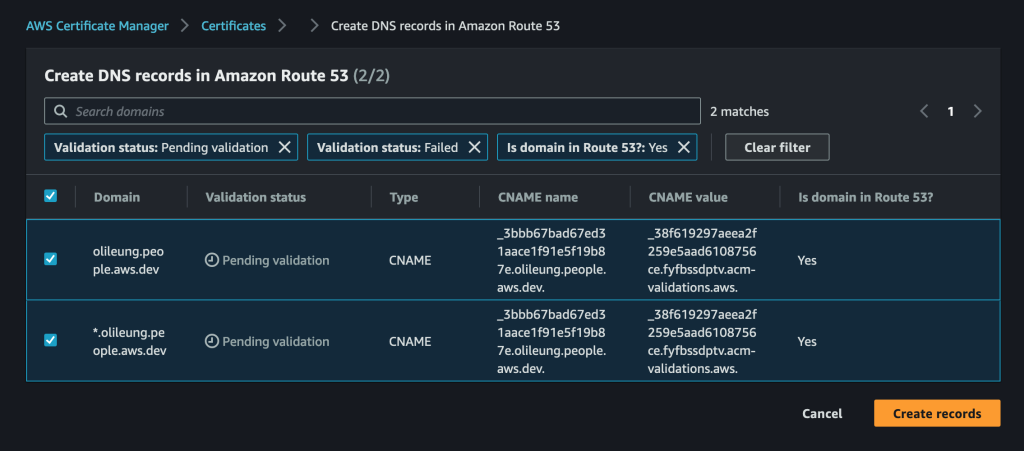Toggle the select-all checkbox in header
1024x451 pixels.
[x=50, y=196]
